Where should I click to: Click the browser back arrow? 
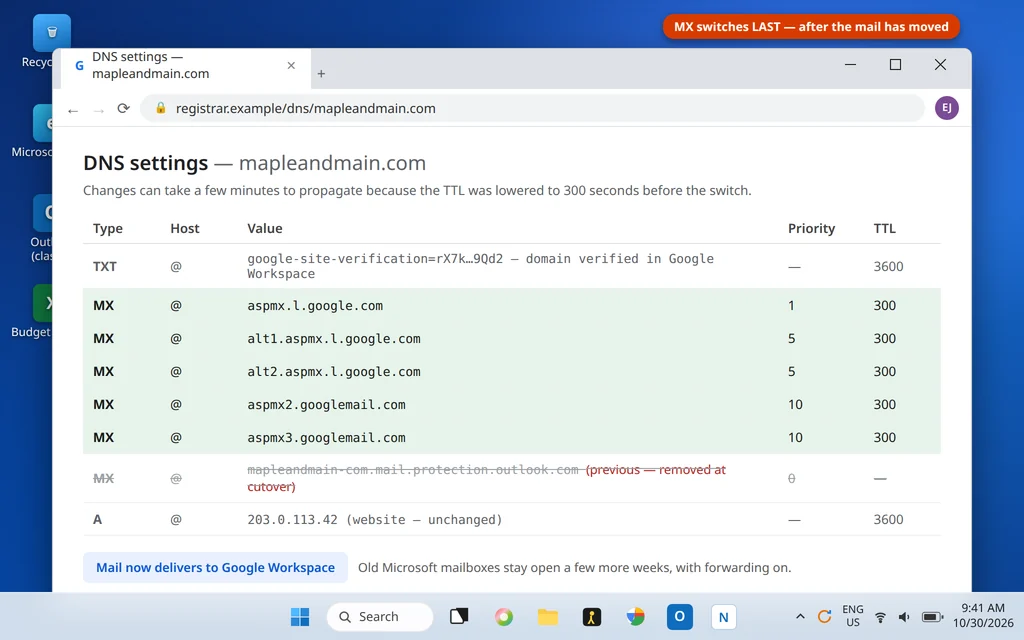pyautogui.click(x=73, y=110)
